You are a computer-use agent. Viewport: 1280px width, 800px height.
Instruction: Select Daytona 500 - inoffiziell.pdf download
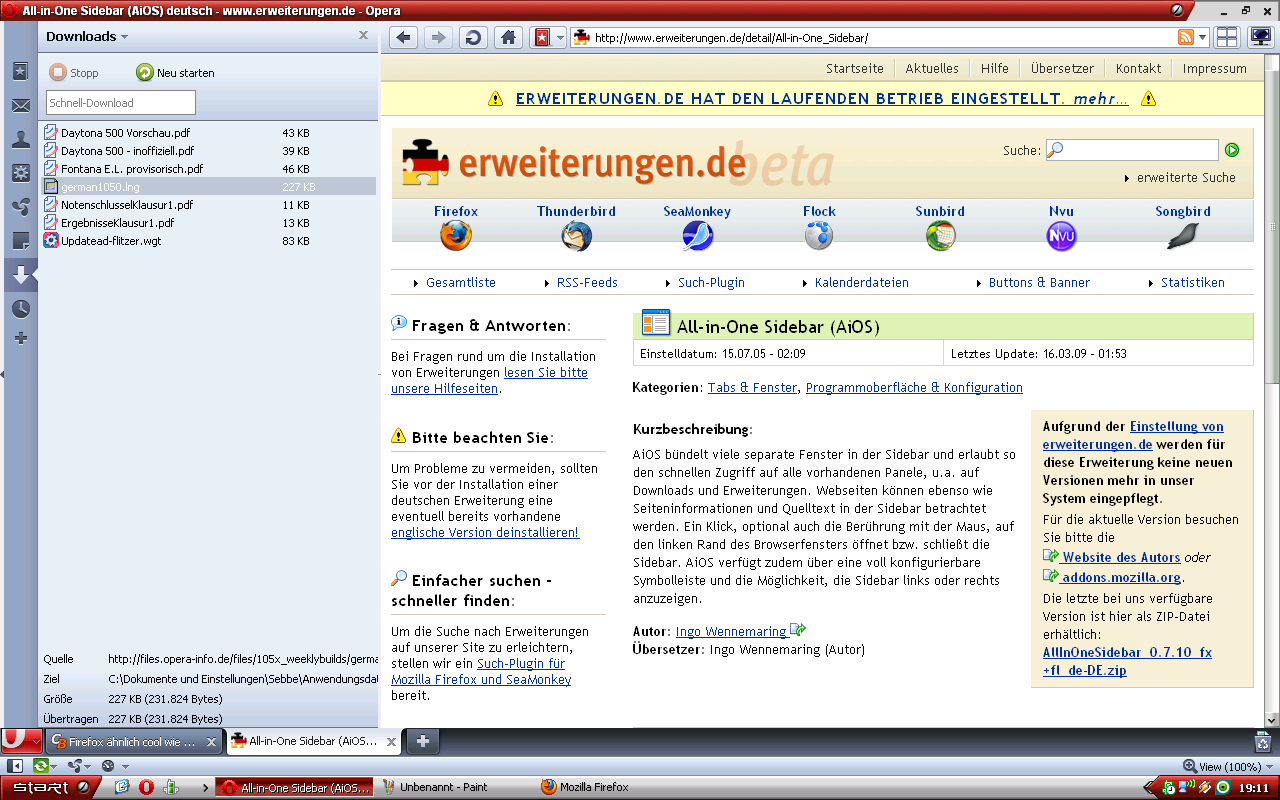point(209,151)
